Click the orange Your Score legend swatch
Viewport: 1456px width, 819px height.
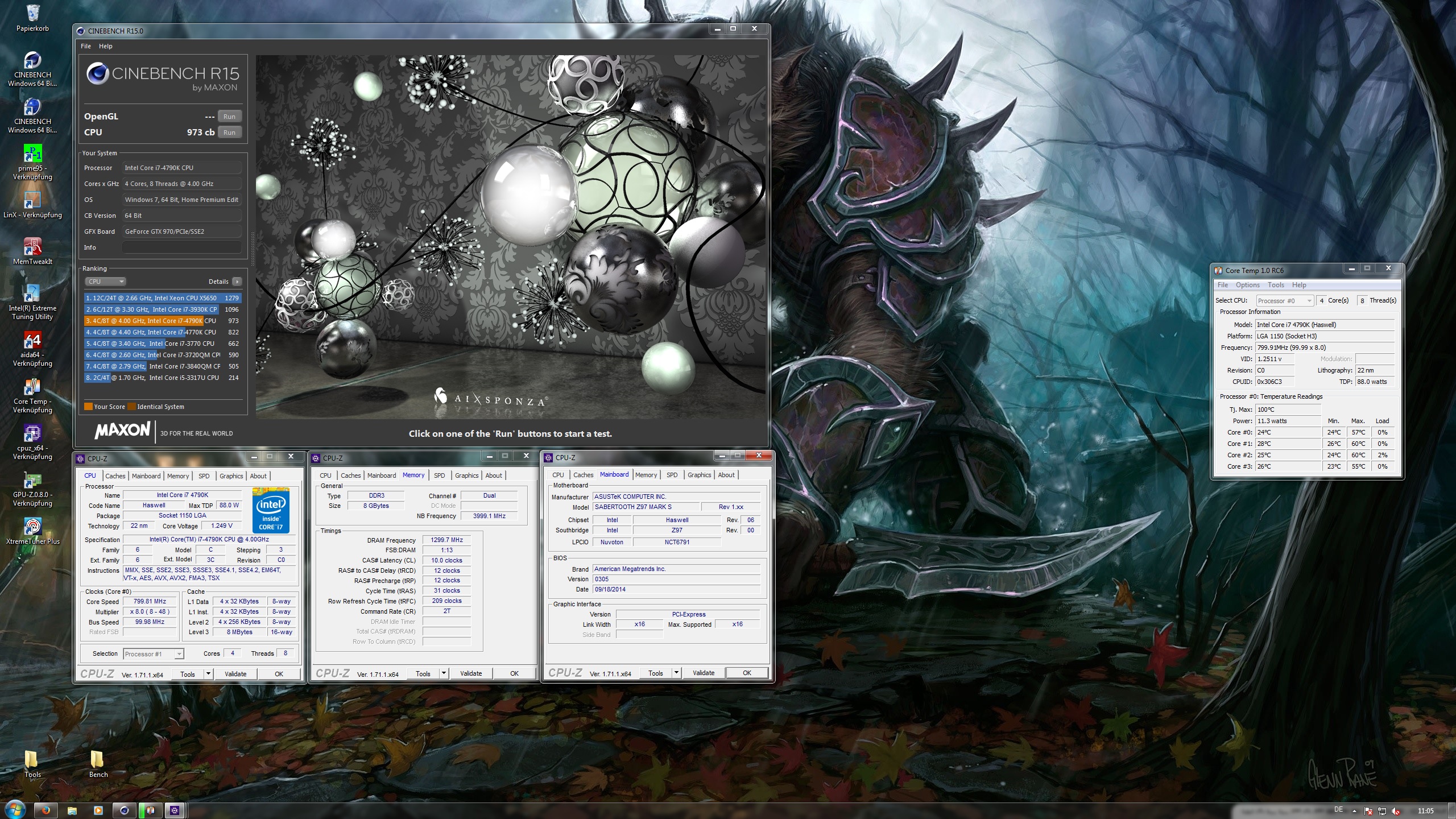click(x=88, y=407)
